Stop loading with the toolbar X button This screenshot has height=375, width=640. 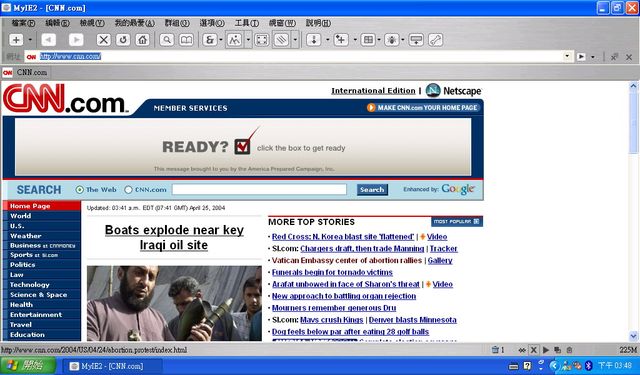click(x=104, y=40)
